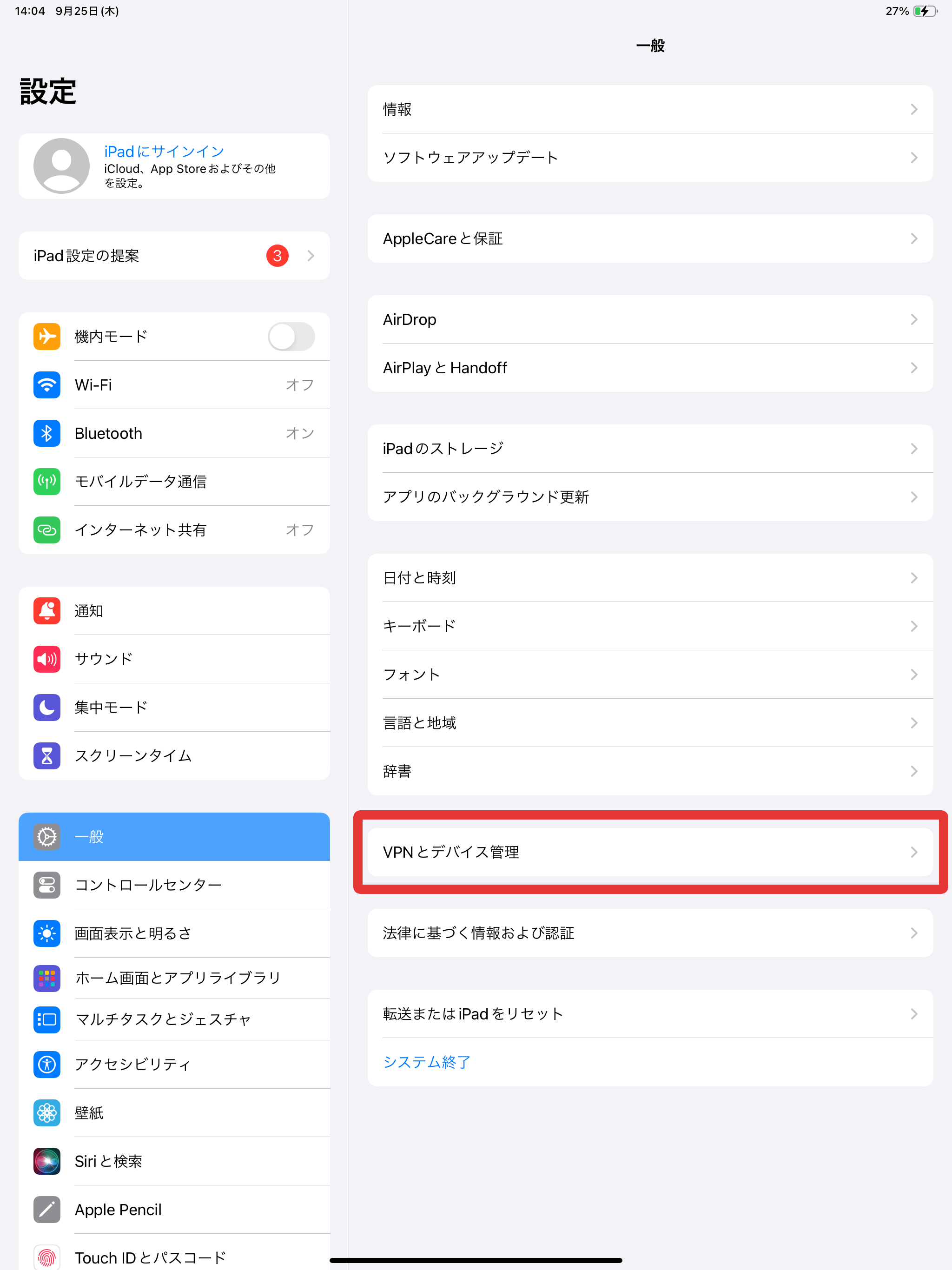Open Bluetooth settings via its icon
This screenshot has height=1270, width=952.
tap(46, 433)
